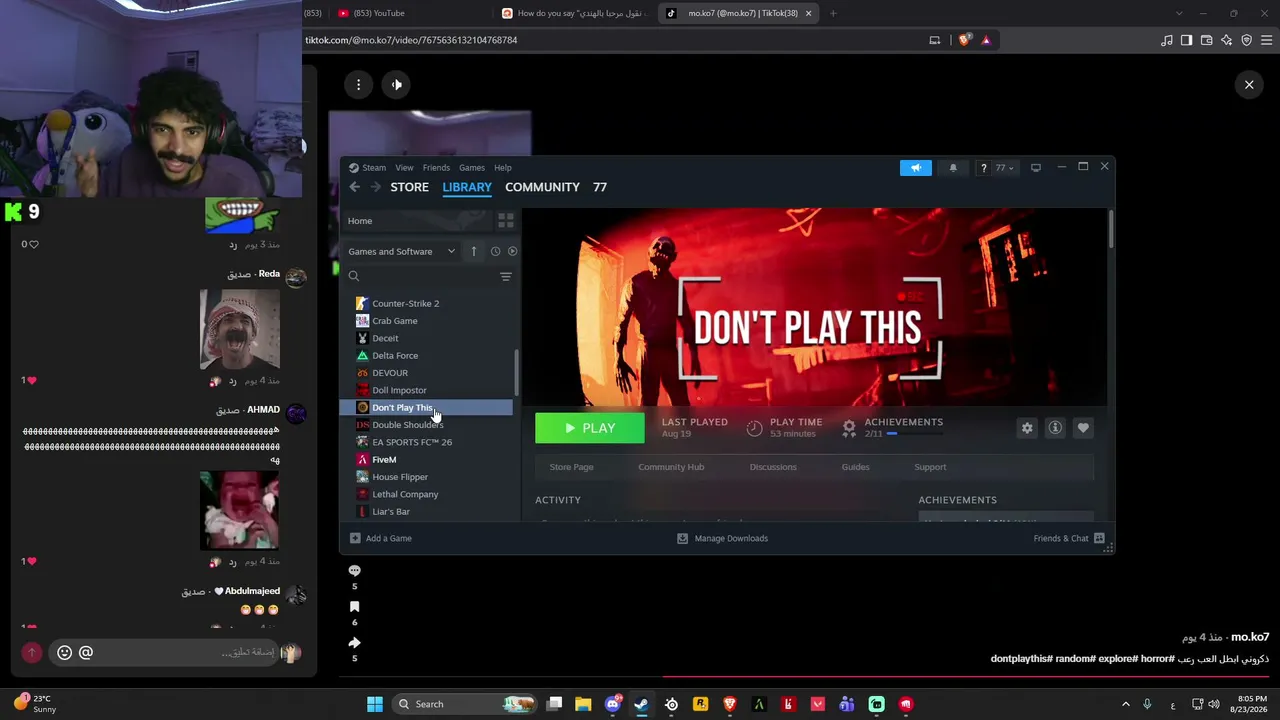1280x720 pixels.
Task: Click the achievements 2/11 progress bar
Action: [x=915, y=434]
